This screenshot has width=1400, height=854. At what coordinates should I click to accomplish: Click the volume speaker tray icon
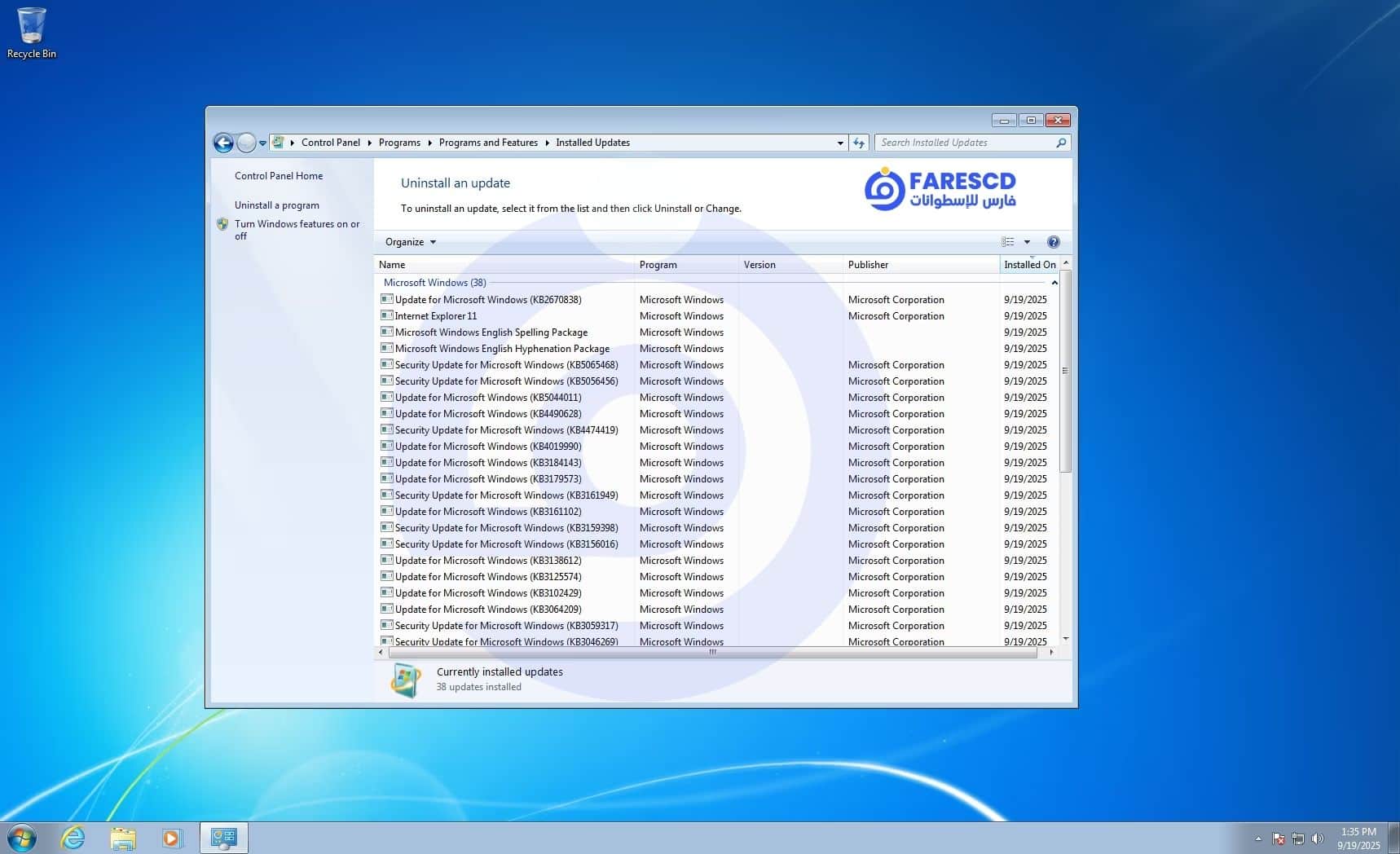coord(1318,839)
